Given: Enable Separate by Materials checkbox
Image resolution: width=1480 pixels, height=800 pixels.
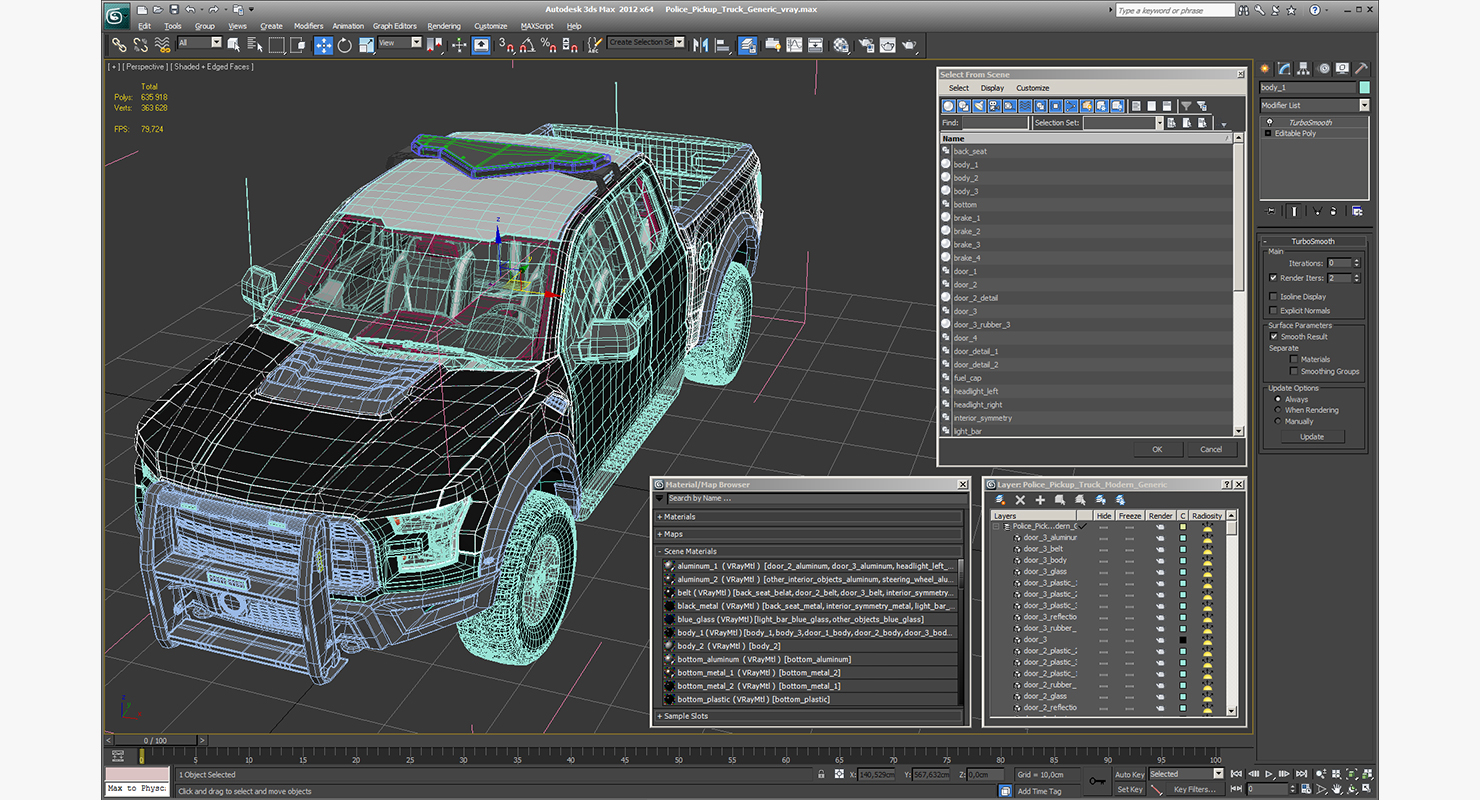Looking at the screenshot, I should pyautogui.click(x=1293, y=359).
